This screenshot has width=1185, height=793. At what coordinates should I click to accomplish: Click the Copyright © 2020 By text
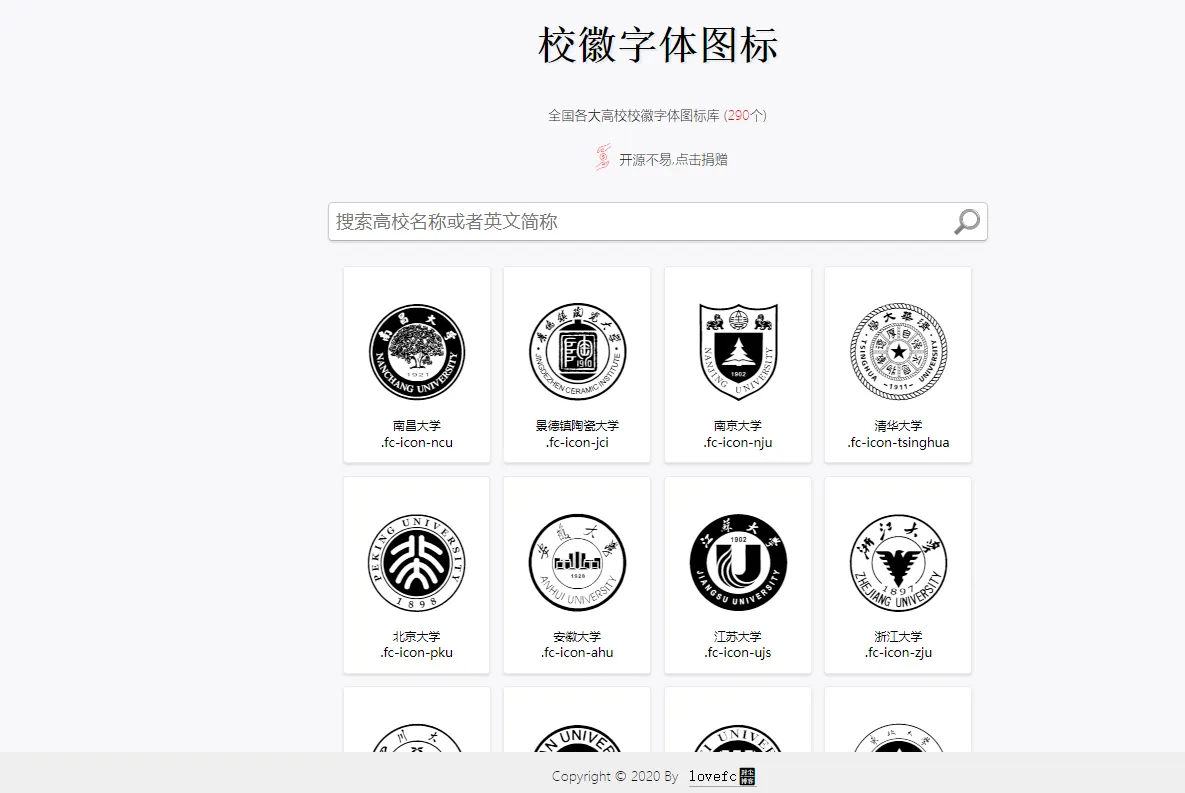615,776
